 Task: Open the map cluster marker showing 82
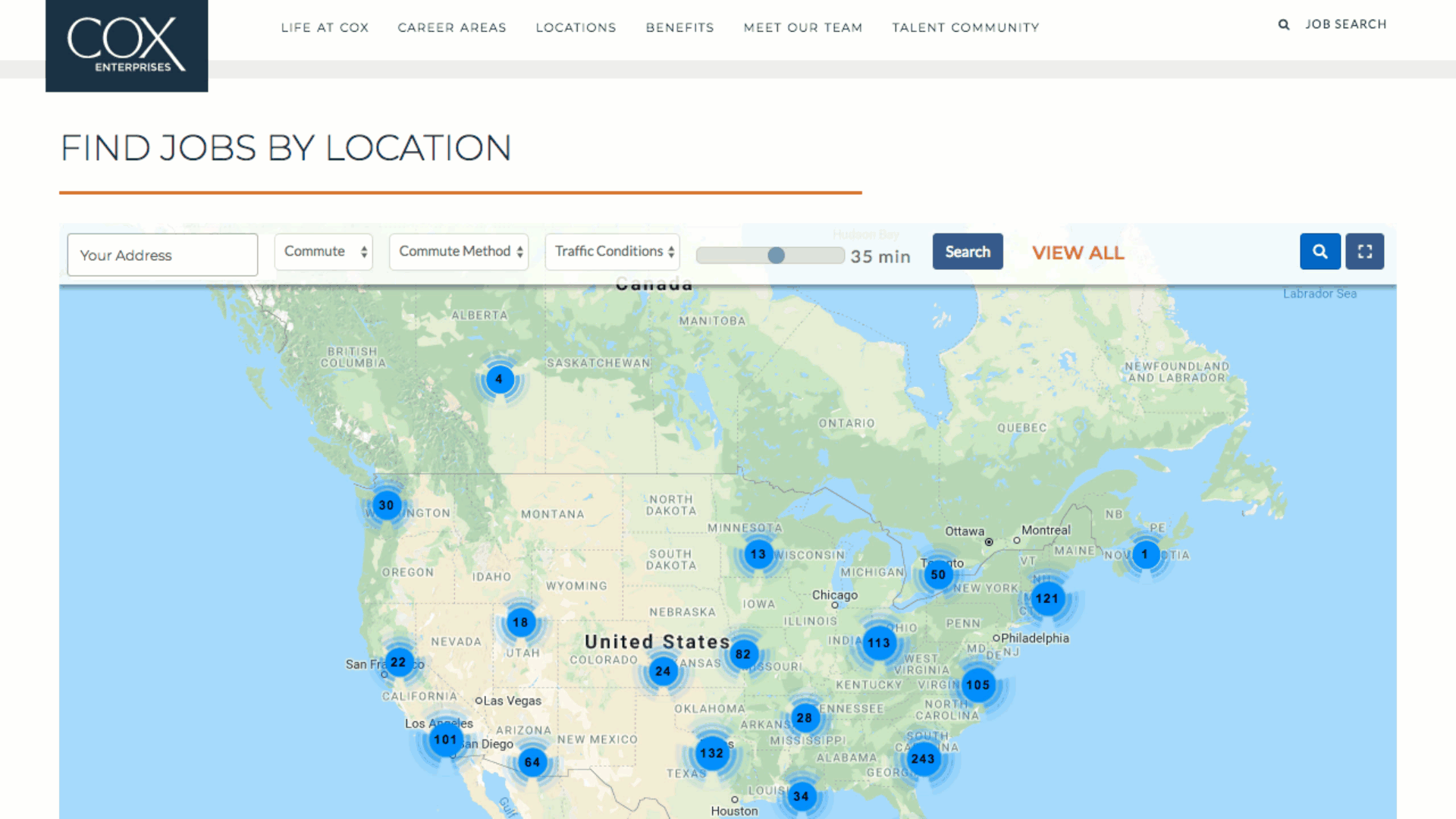[x=743, y=654]
